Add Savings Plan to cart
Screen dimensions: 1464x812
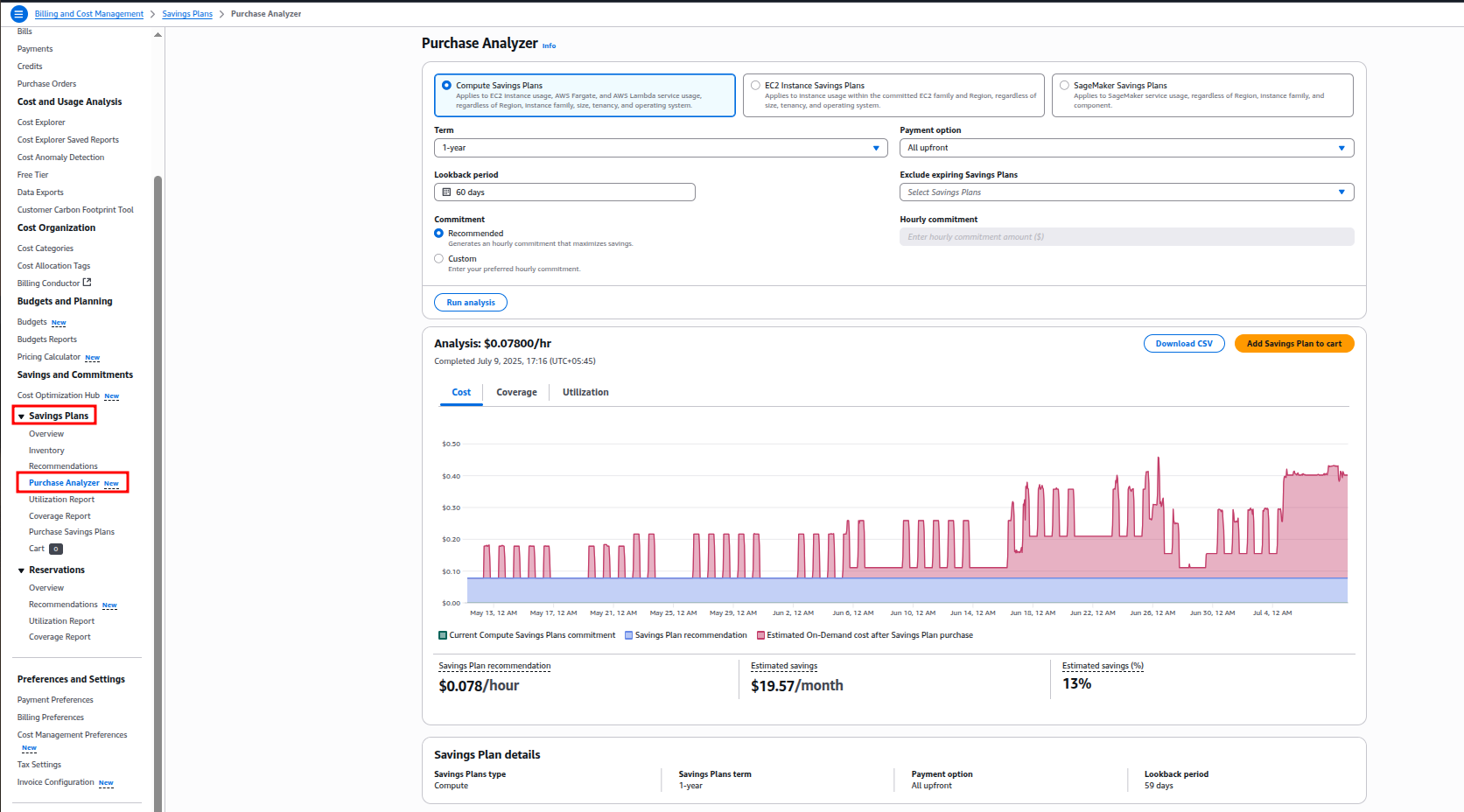pos(1294,343)
